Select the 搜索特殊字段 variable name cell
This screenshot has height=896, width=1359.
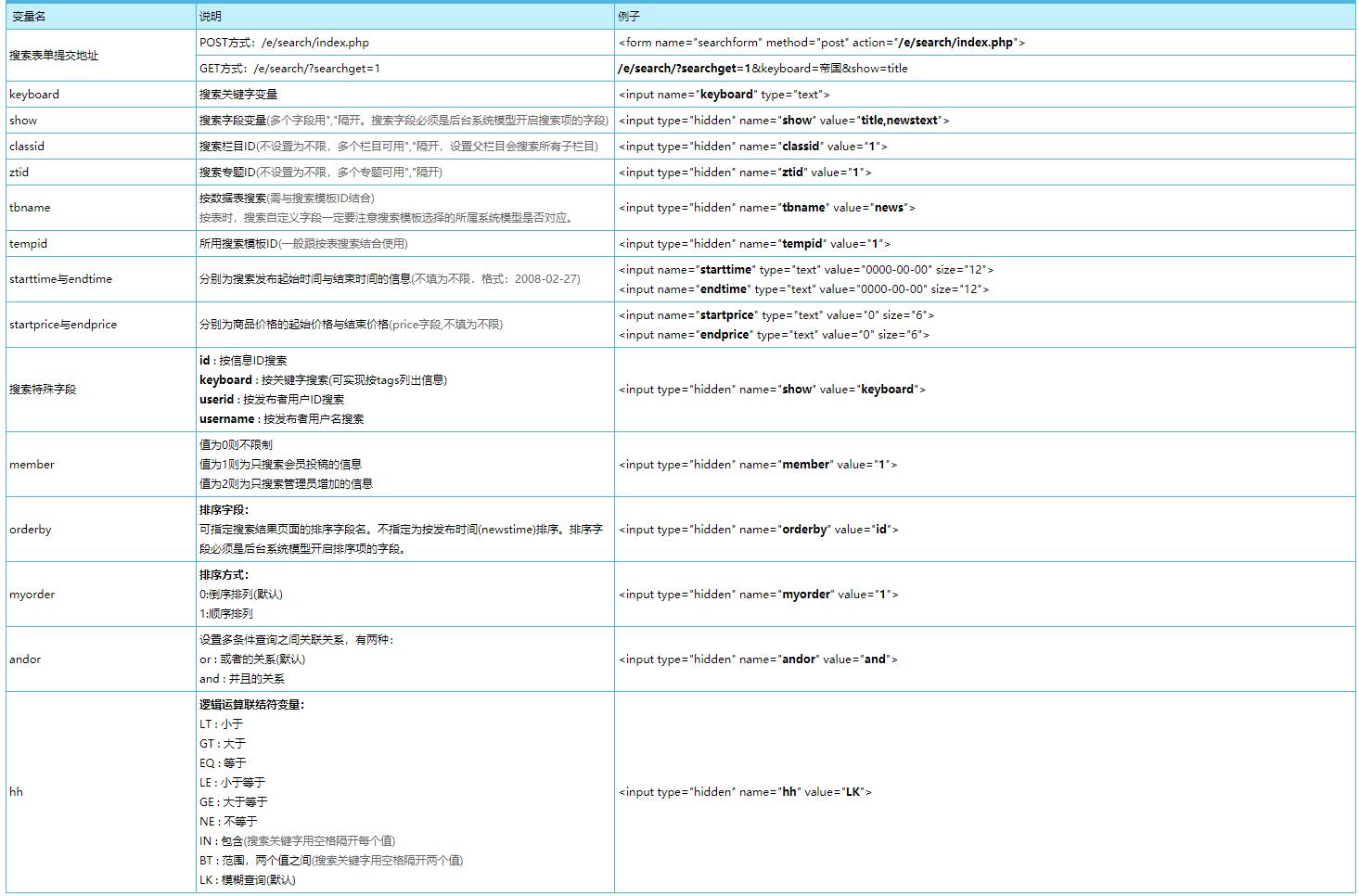click(x=43, y=390)
